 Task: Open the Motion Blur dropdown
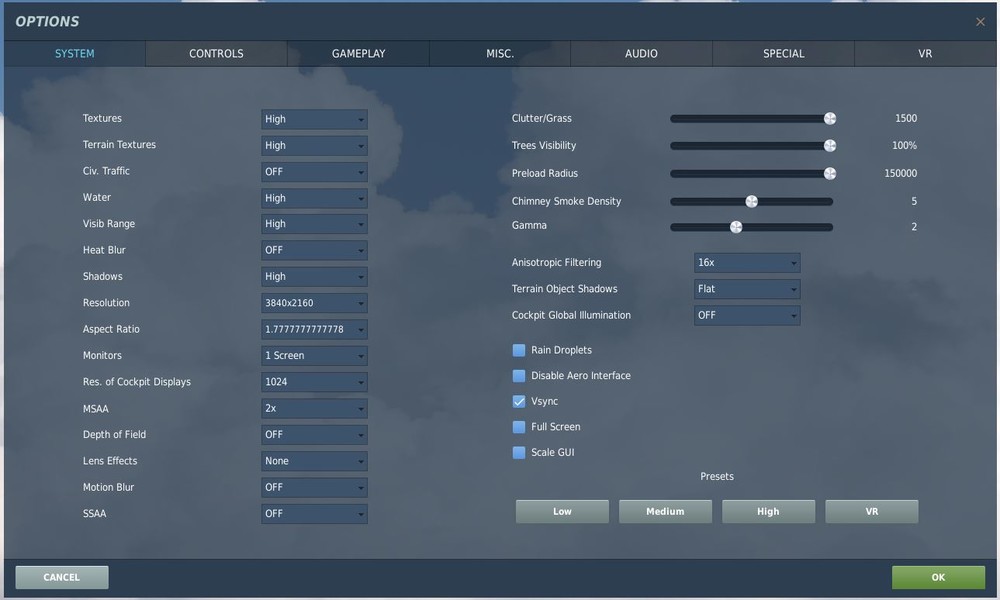[x=314, y=487]
